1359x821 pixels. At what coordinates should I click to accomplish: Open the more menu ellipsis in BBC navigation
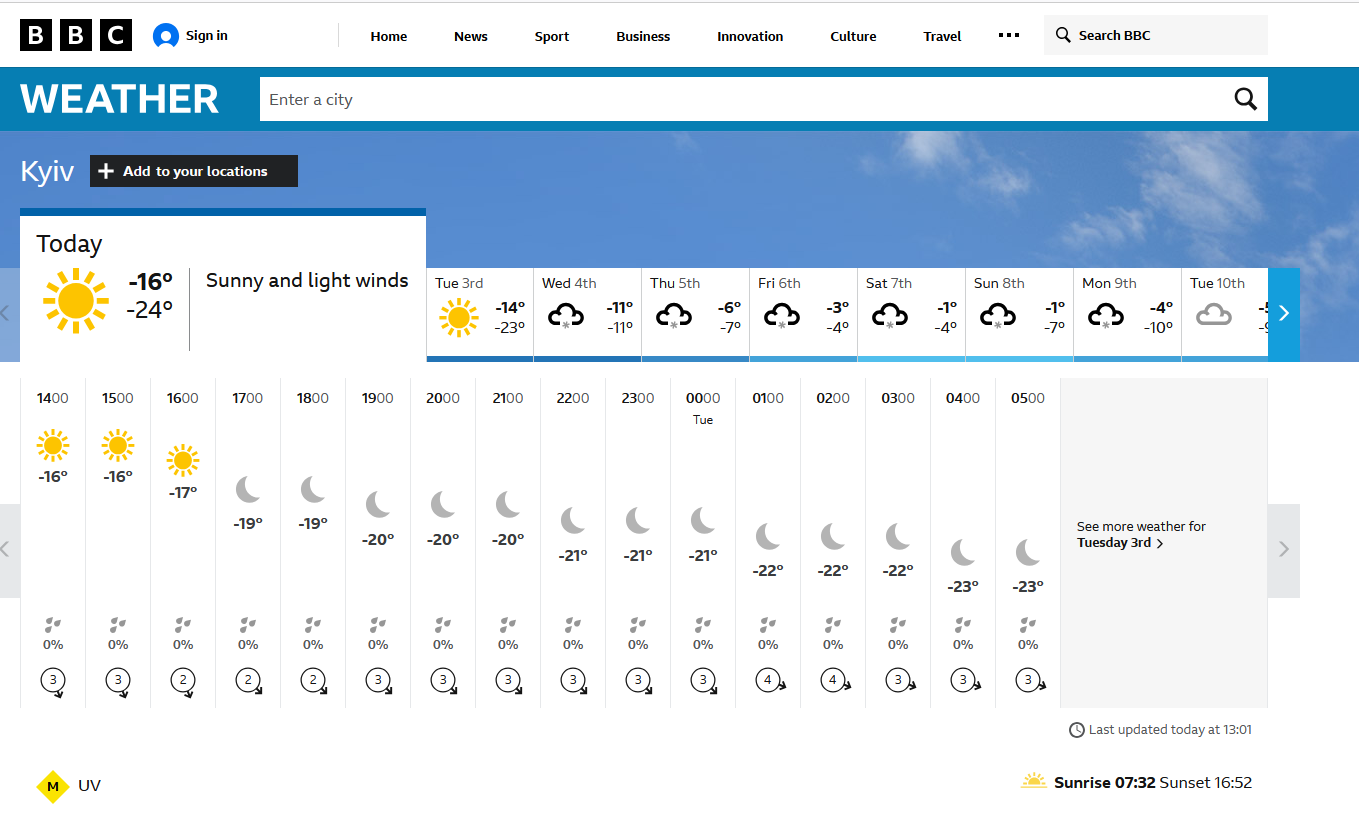click(1009, 36)
